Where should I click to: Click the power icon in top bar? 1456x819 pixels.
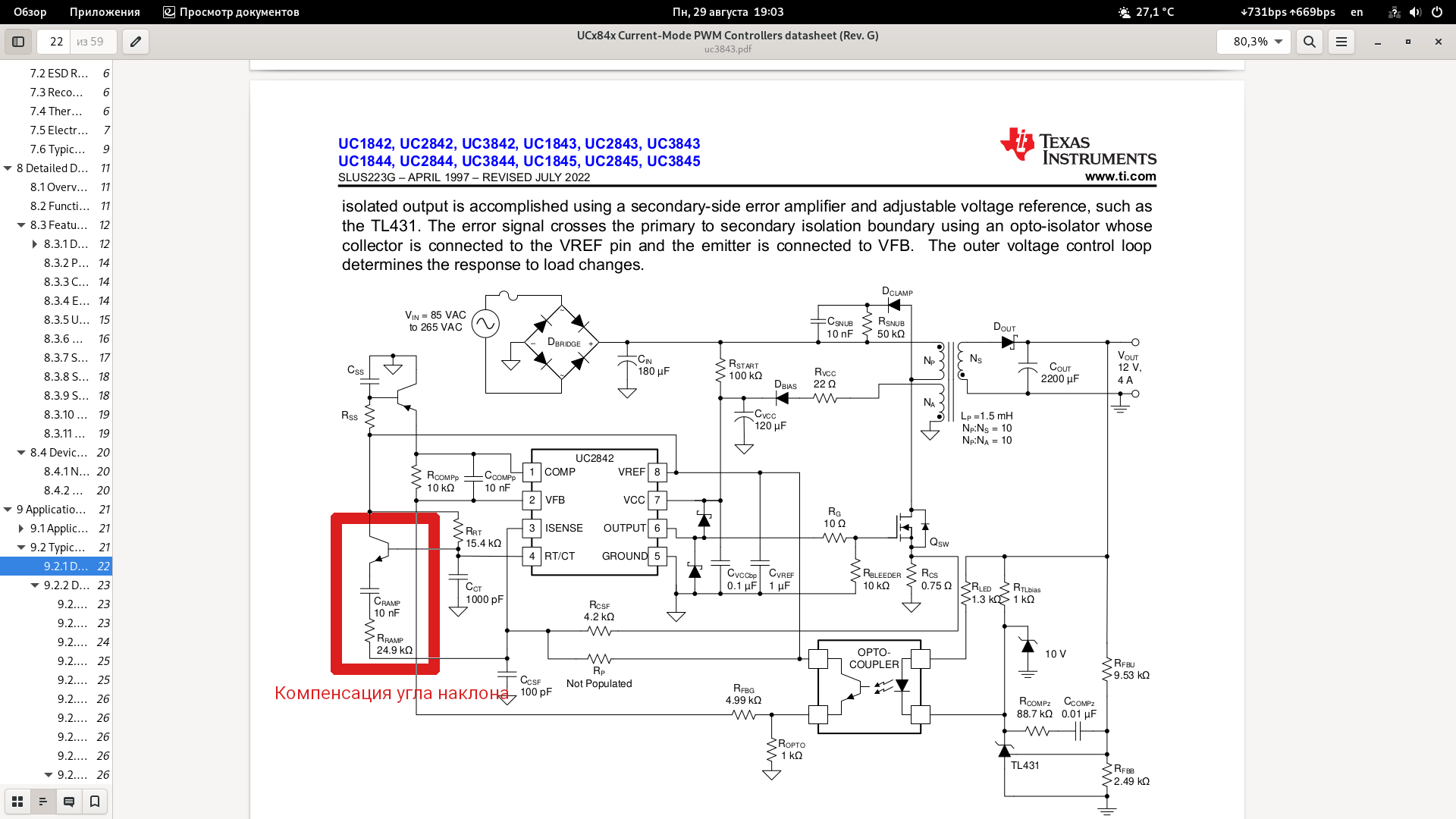(1437, 12)
